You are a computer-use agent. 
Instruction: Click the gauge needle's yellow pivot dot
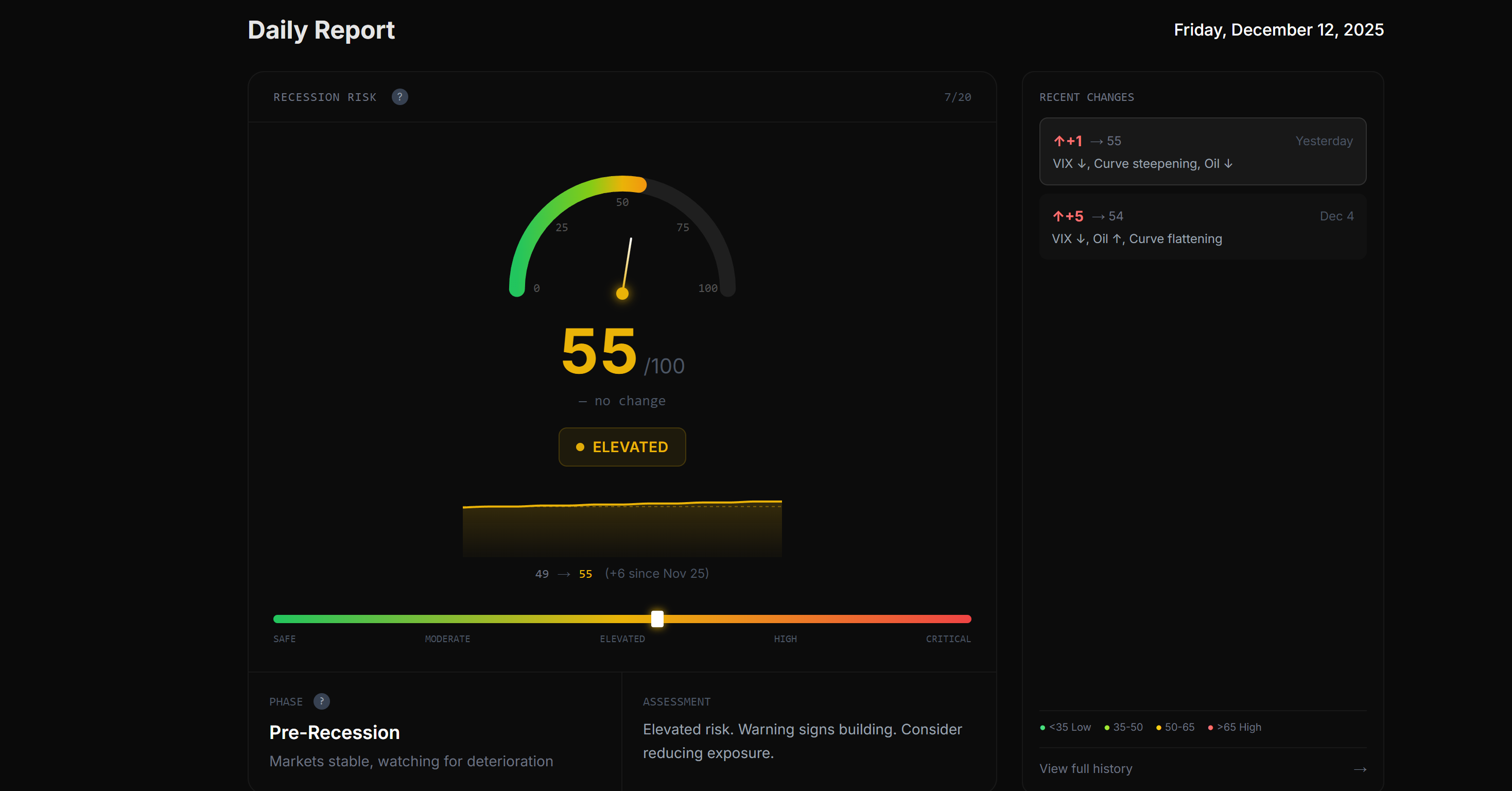[622, 293]
